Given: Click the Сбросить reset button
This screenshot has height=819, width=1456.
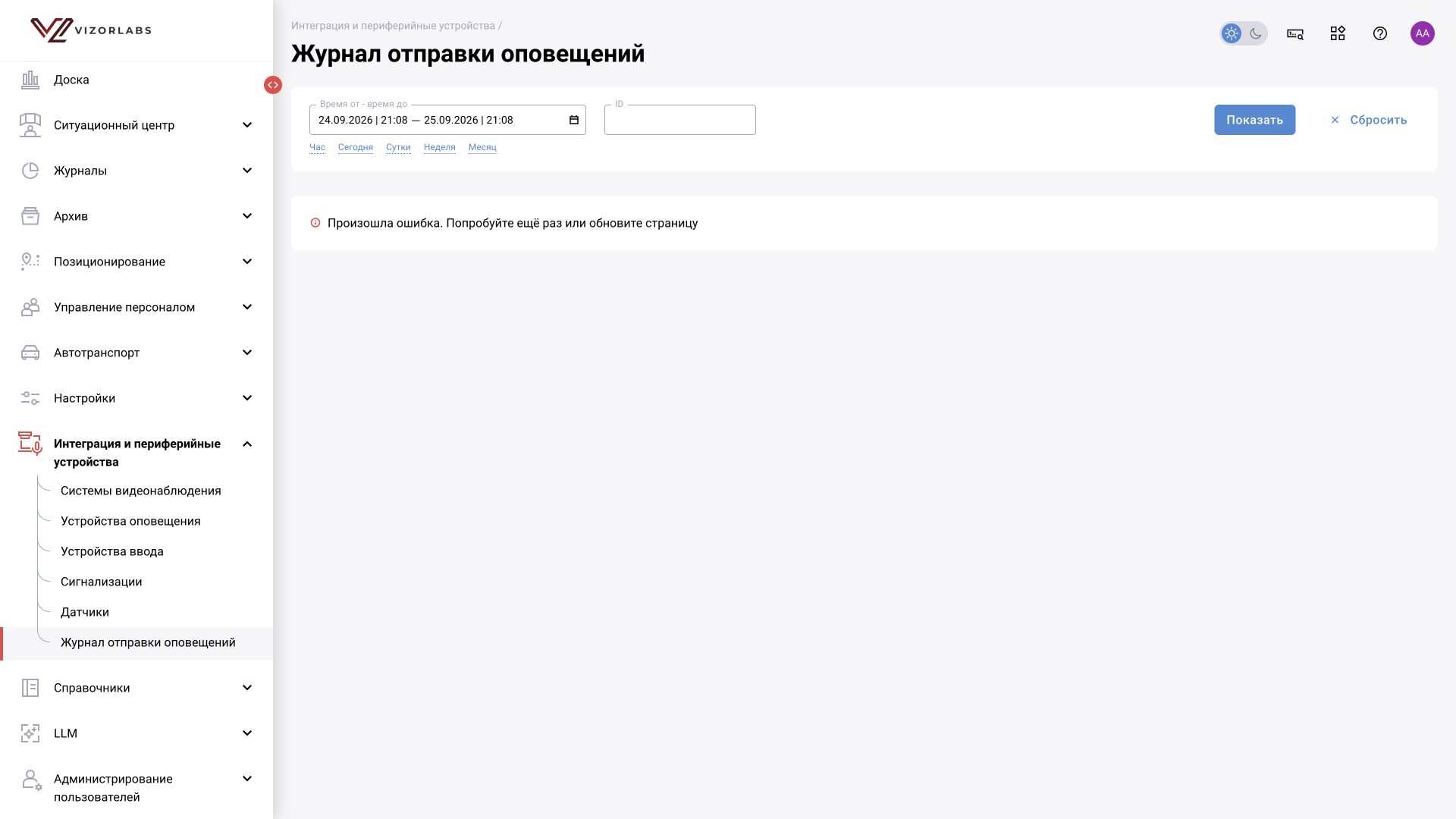Looking at the screenshot, I should tap(1369, 120).
